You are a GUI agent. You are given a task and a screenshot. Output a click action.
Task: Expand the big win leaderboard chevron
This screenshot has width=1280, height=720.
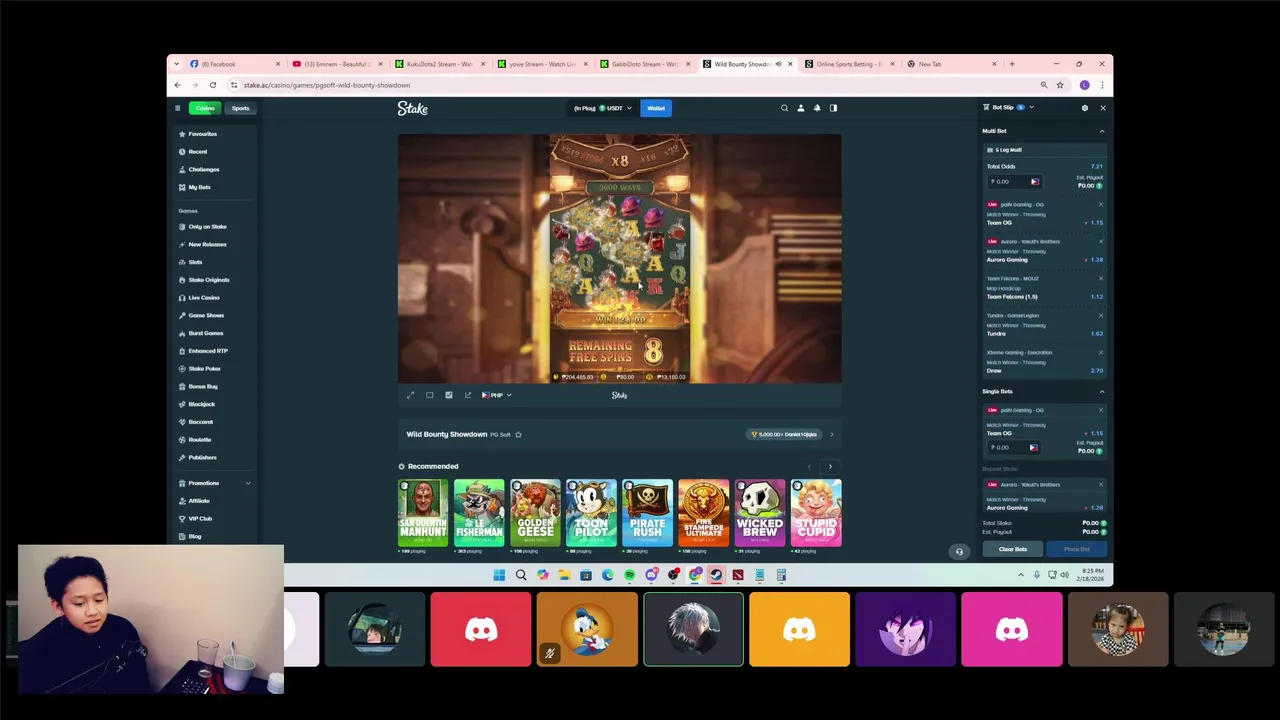click(x=831, y=435)
